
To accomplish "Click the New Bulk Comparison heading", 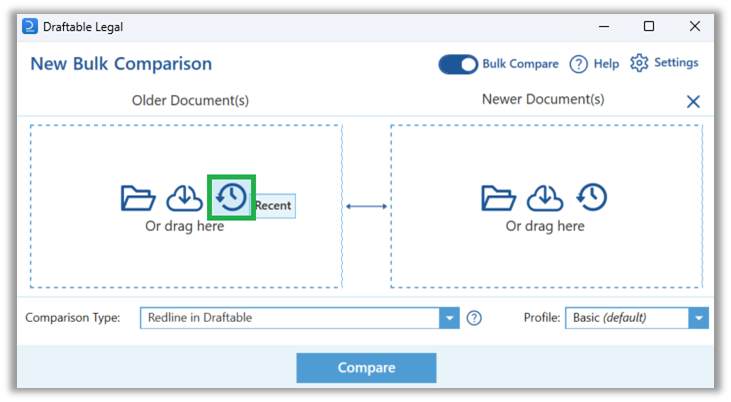I will click(x=121, y=64).
